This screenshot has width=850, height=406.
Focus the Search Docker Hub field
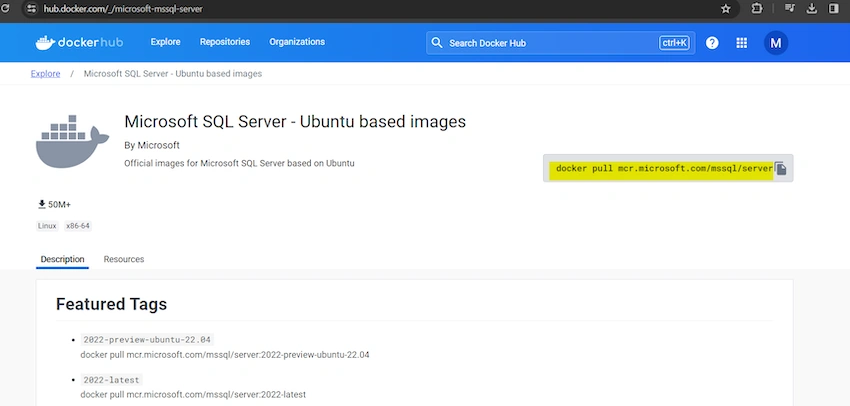(561, 43)
